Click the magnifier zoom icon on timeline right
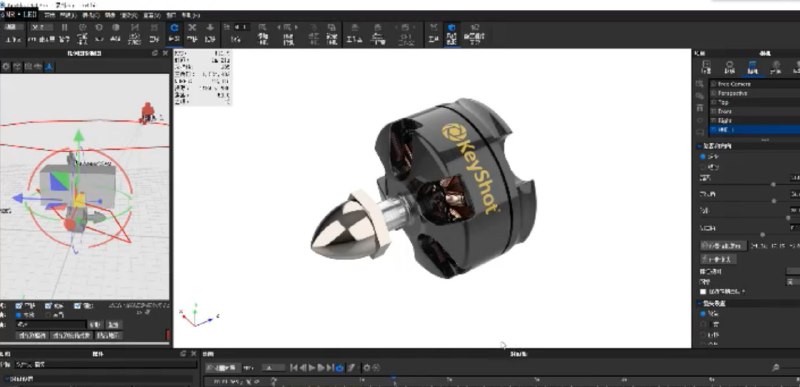The width and height of the screenshot is (800, 387). [x=776, y=367]
